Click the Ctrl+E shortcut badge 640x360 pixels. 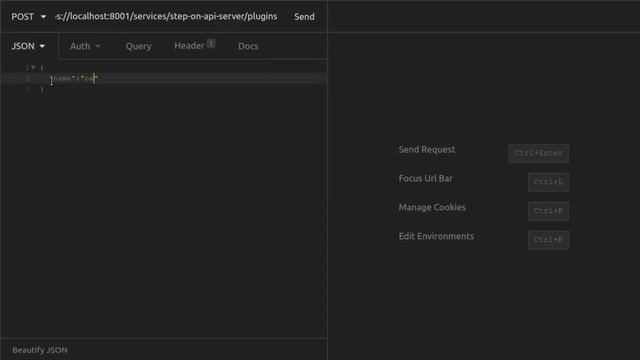point(548,240)
